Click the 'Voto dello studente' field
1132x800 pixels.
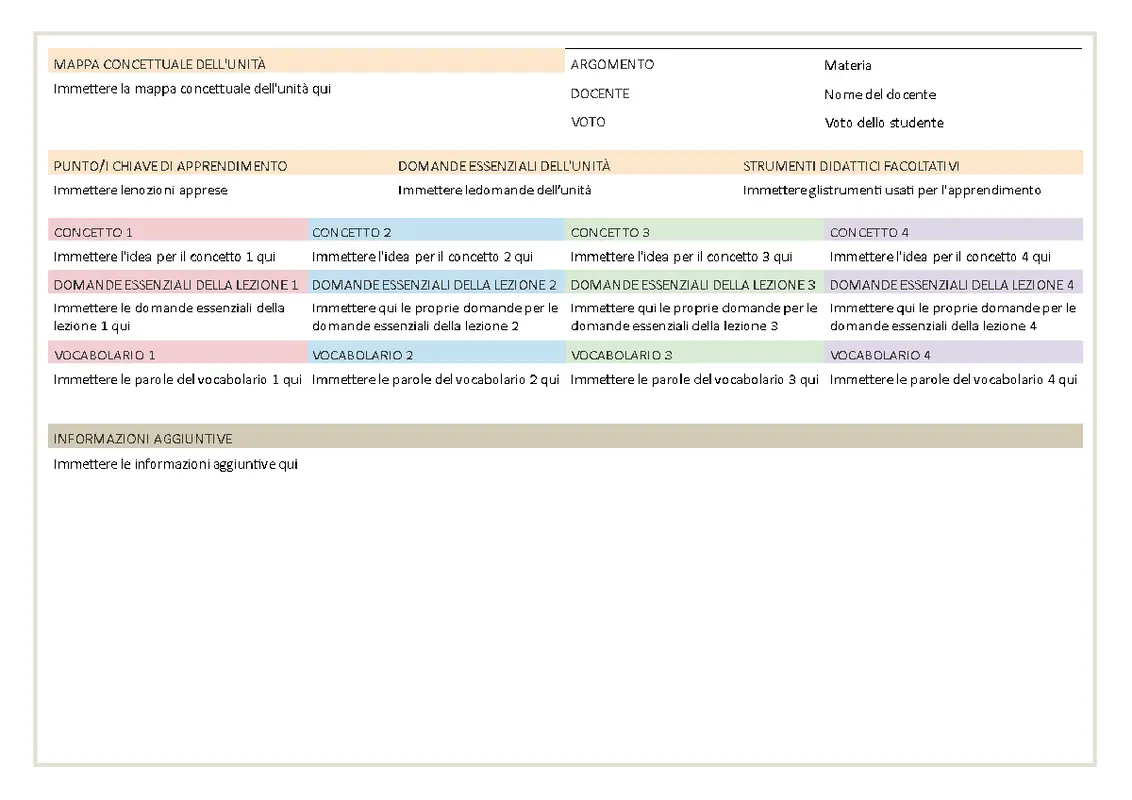pos(884,123)
